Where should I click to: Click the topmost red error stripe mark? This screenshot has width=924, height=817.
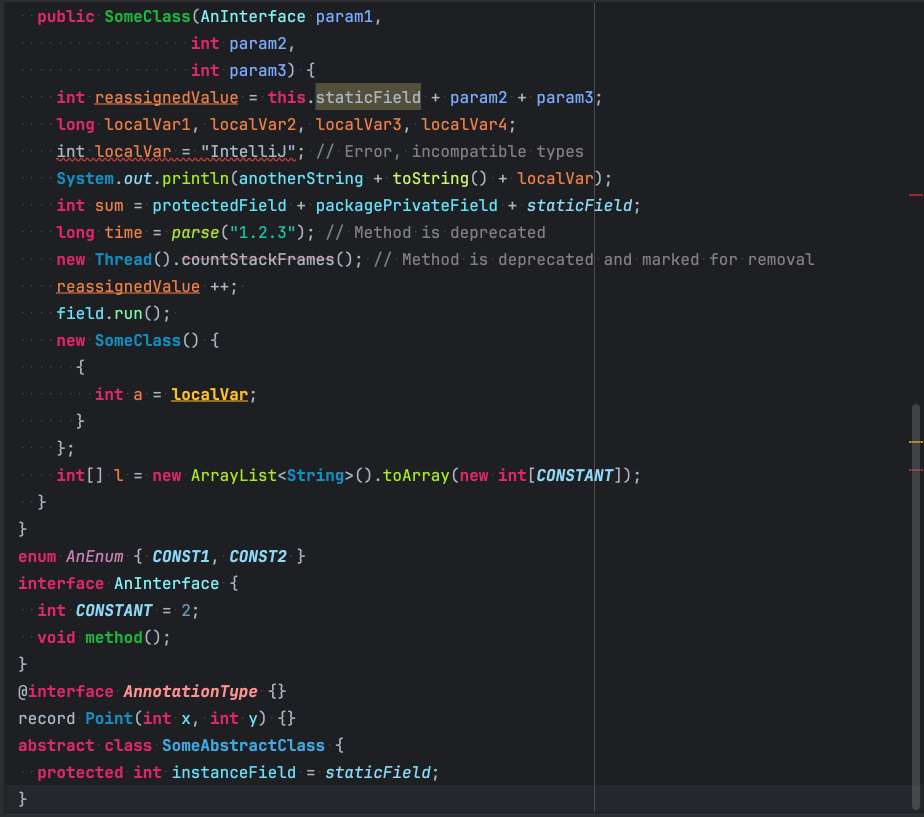(915, 194)
